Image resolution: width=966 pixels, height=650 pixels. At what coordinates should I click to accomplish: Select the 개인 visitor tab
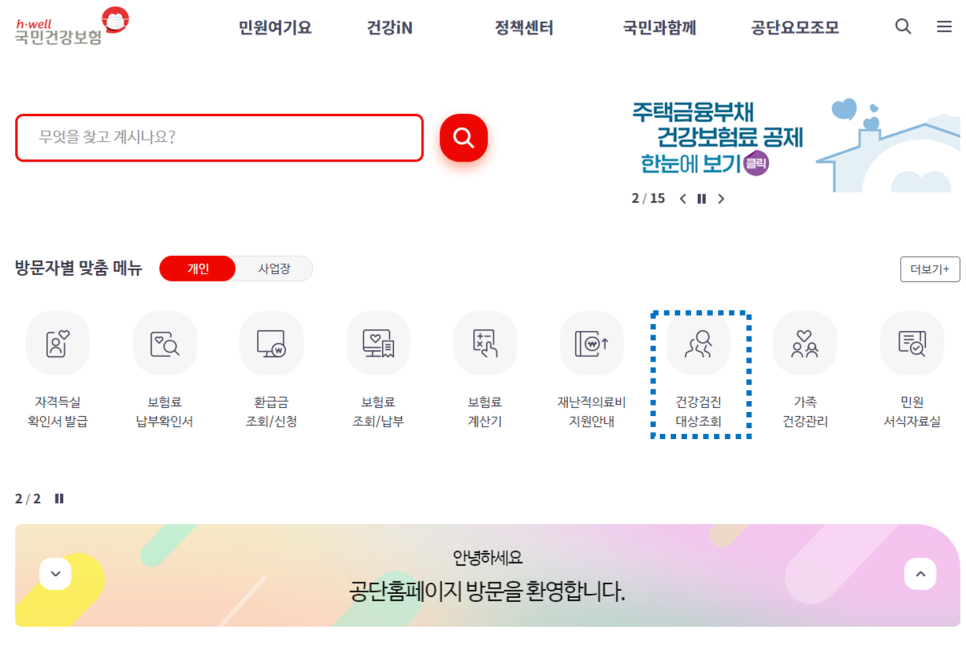pos(198,269)
